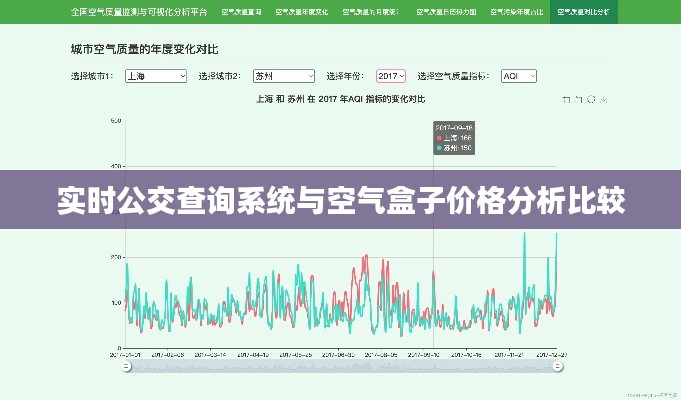681x400 pixels.
Task: Click the last chart toolbox download icon
Action: click(603, 99)
